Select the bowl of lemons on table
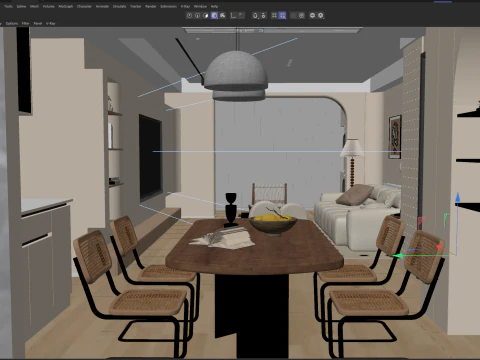Image resolution: width=480 pixels, height=360 pixels. coord(273,224)
